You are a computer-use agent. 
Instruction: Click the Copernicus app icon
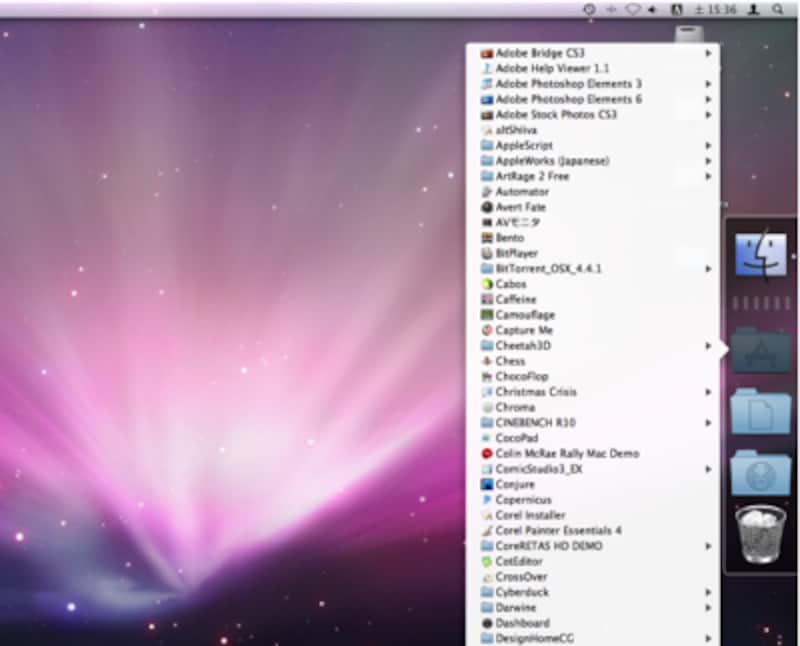487,500
